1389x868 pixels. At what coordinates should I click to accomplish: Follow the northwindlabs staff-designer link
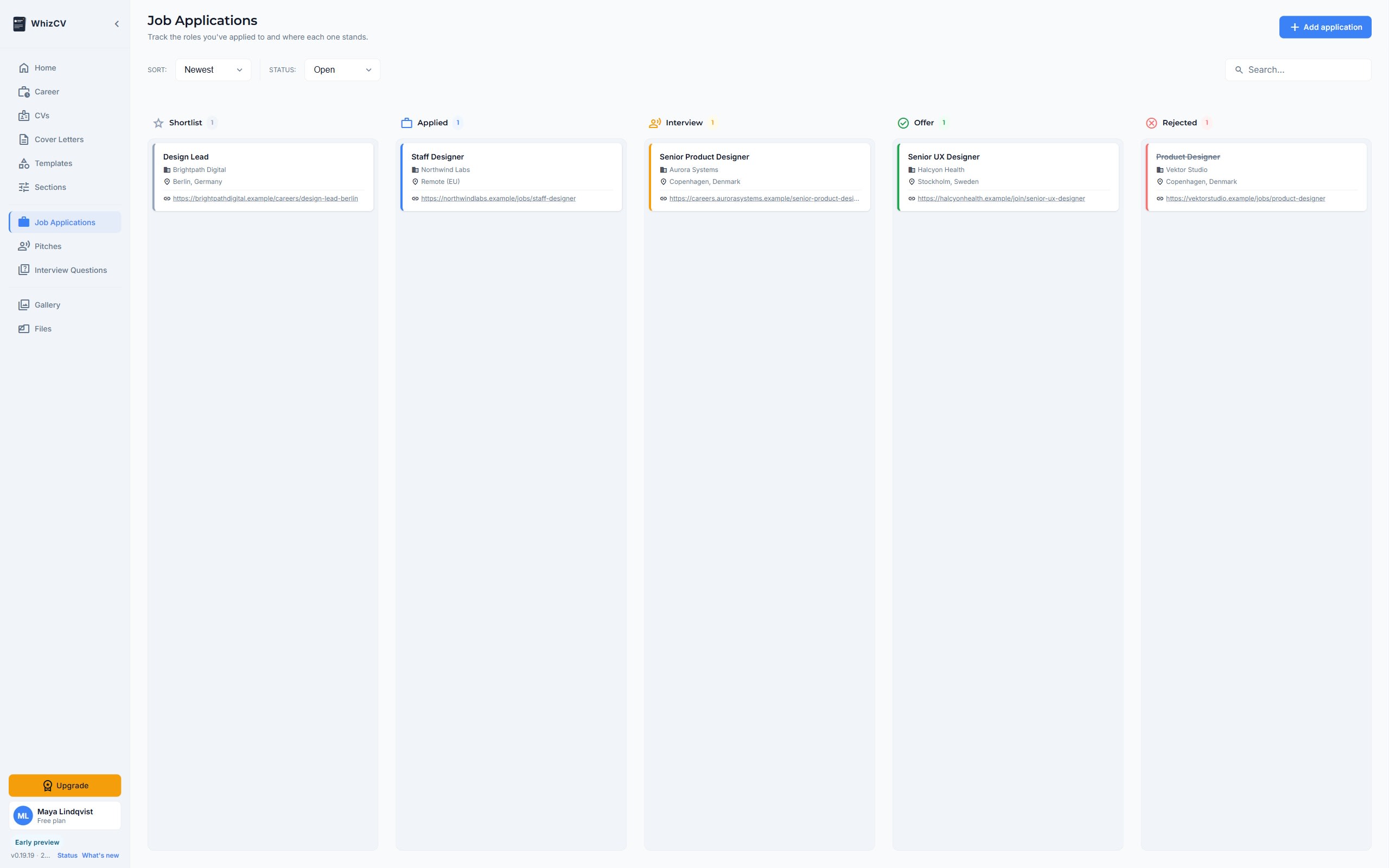tap(498, 199)
